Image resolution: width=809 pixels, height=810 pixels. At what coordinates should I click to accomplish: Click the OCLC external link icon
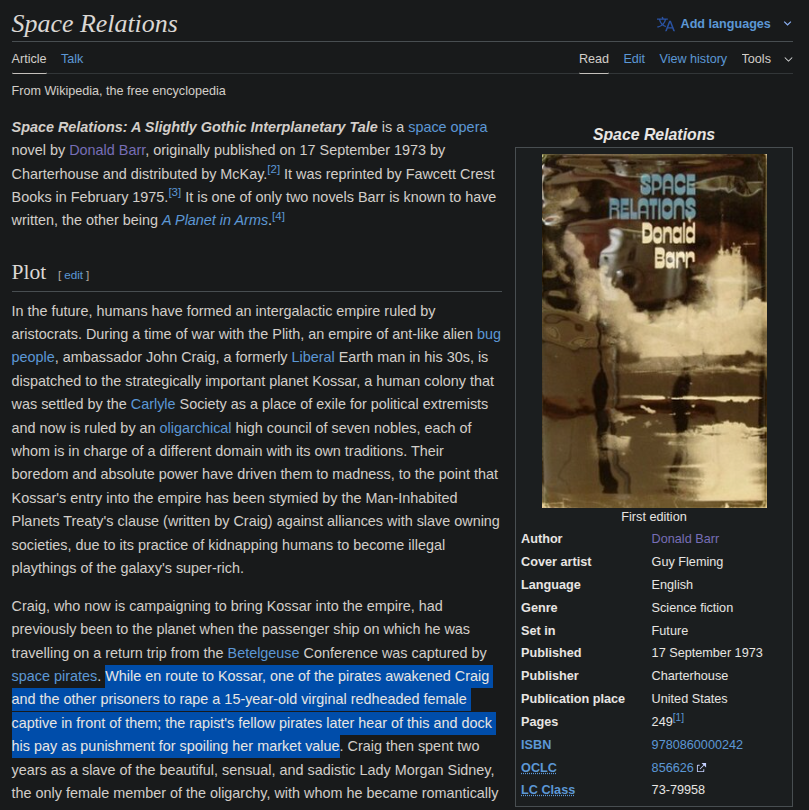click(701, 768)
